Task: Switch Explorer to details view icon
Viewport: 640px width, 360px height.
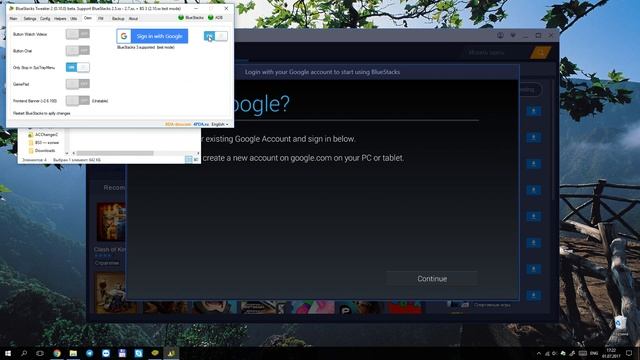Action: [x=189, y=160]
